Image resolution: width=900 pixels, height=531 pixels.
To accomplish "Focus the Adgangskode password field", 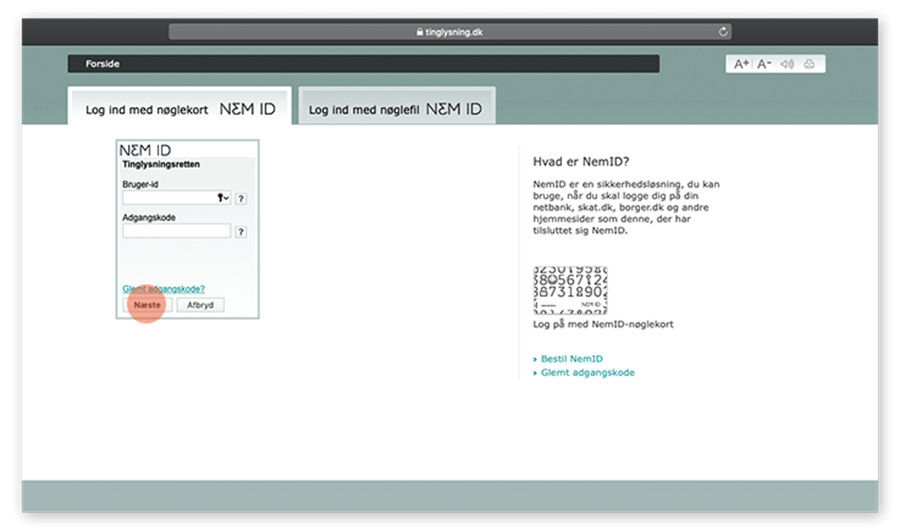I will (176, 231).
